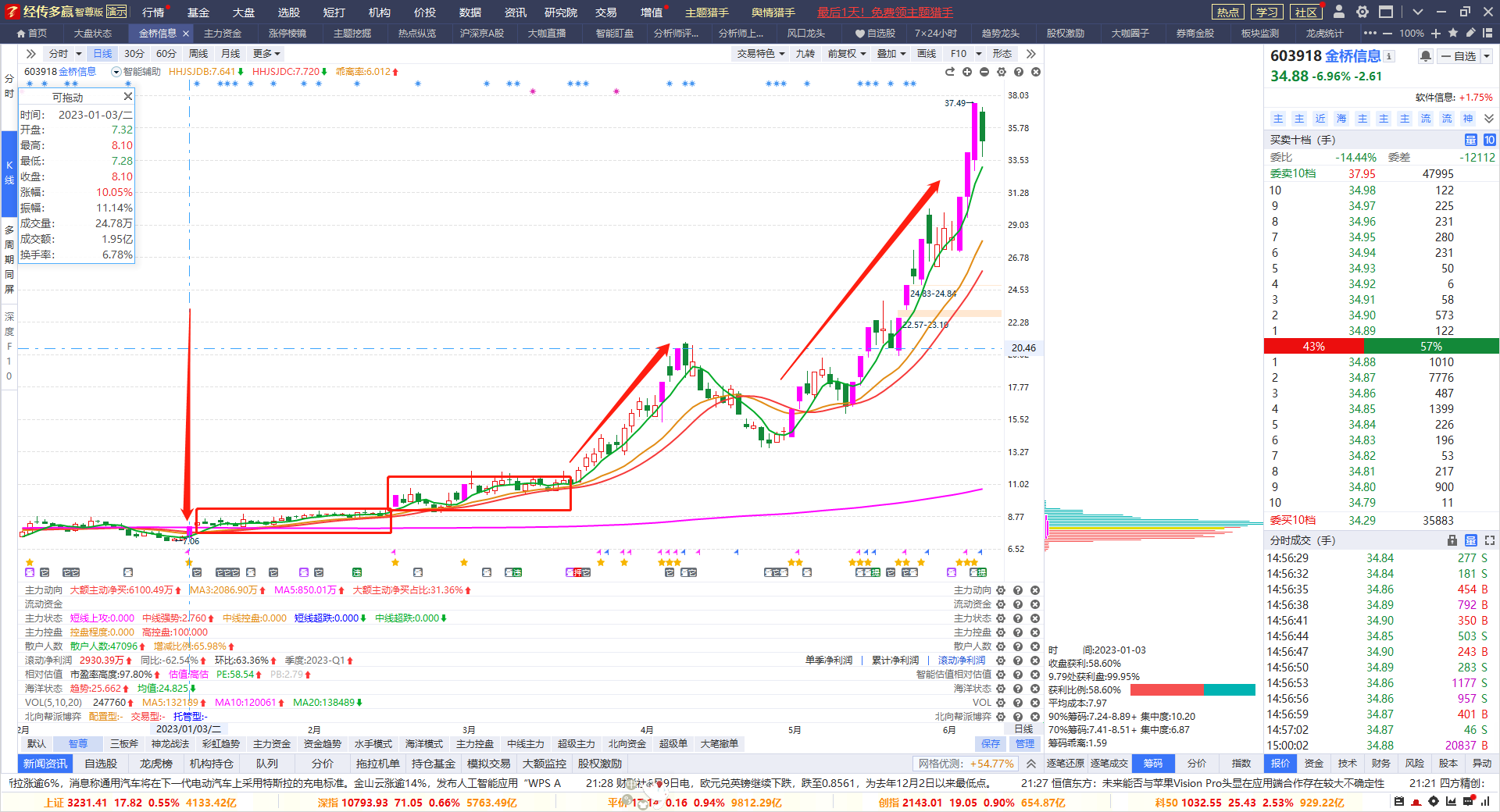Zoom in with the plus icon beside 100%
Viewport: 1500px width, 812px height.
pos(1436,34)
